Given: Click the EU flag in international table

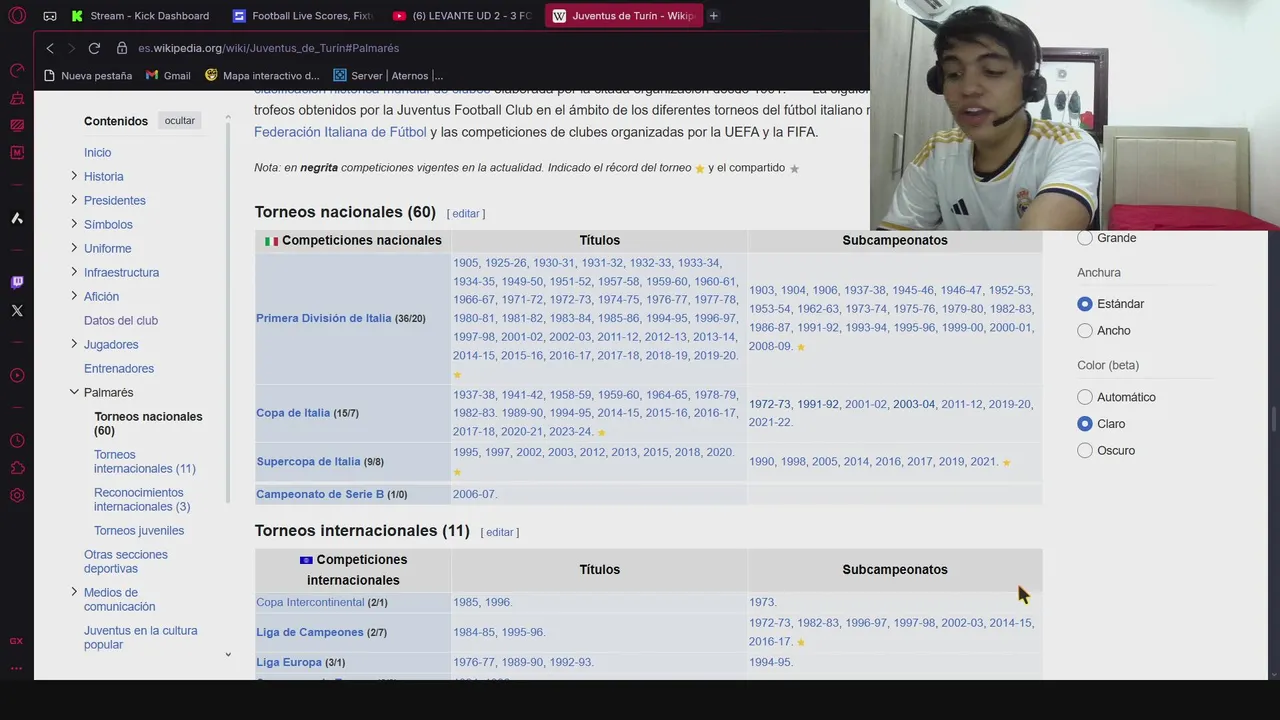Looking at the screenshot, I should [306, 560].
